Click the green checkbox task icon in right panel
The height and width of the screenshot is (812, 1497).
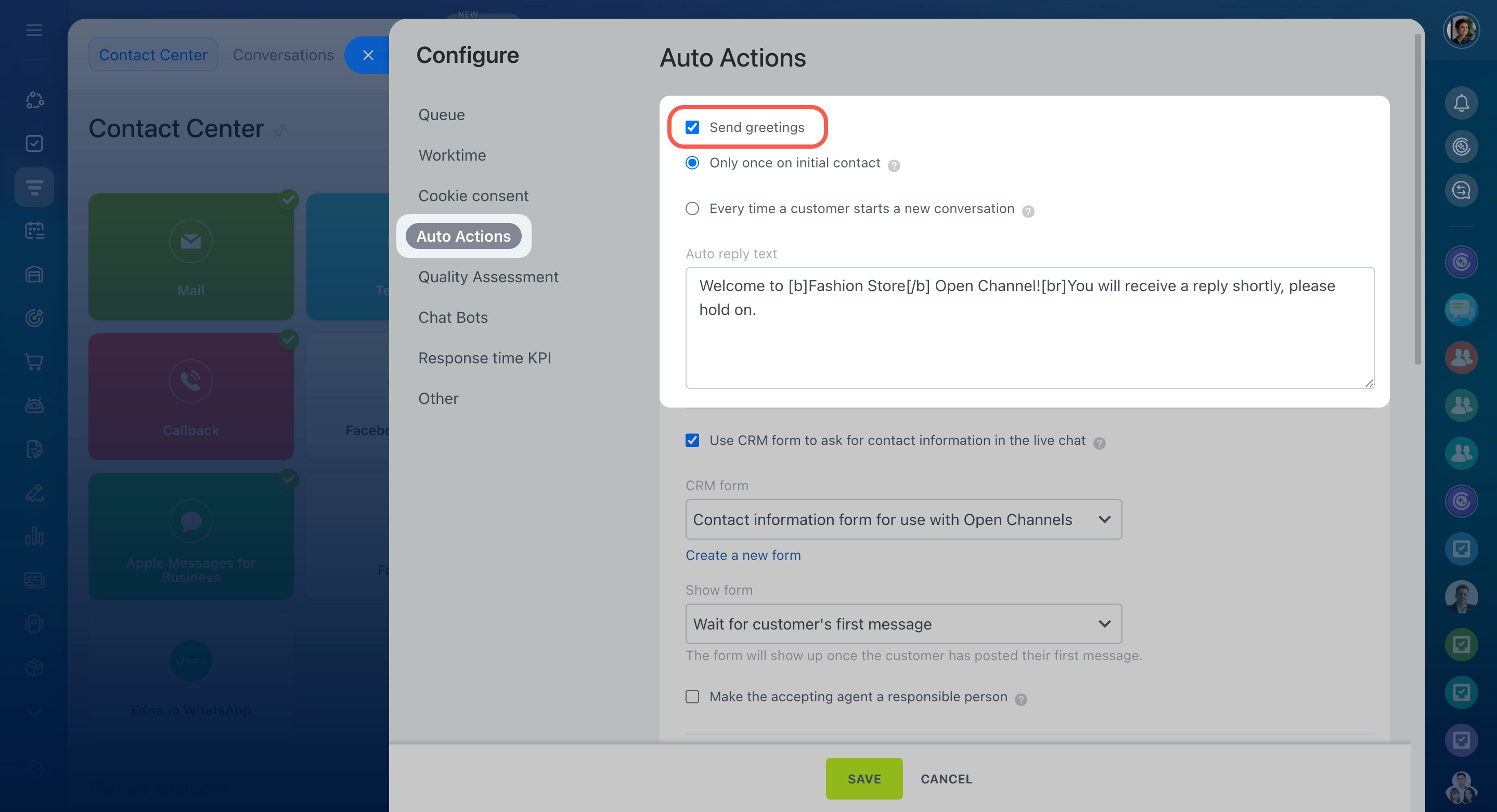(x=1461, y=644)
